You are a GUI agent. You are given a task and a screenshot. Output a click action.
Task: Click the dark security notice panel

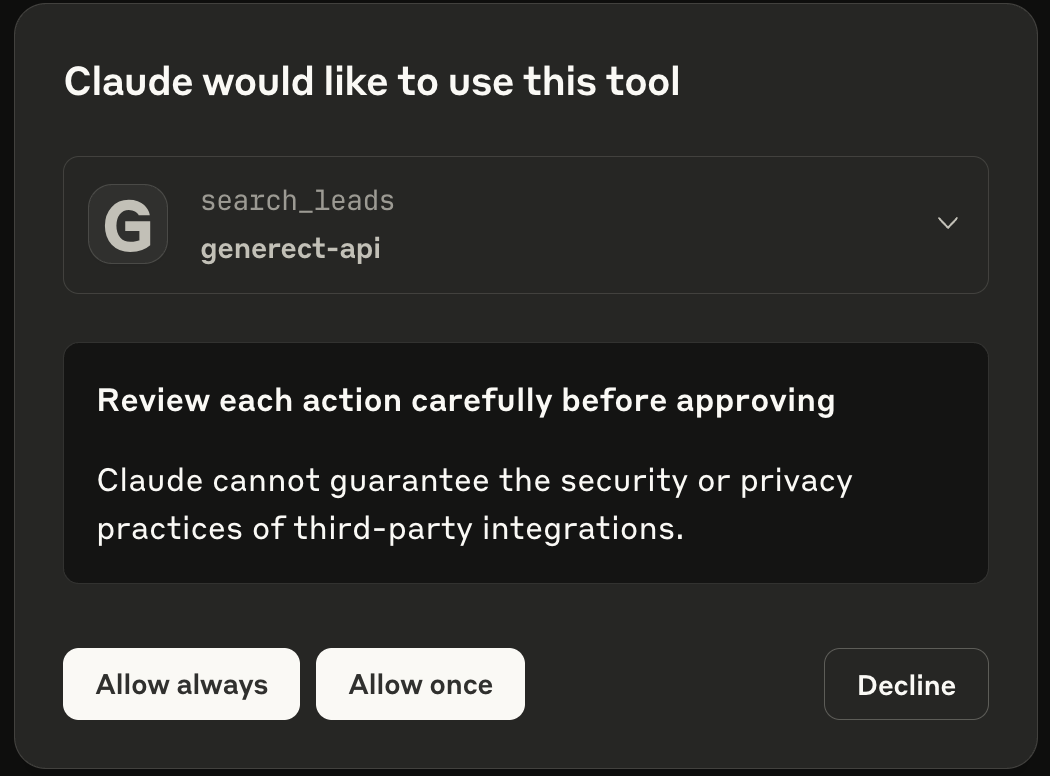point(526,463)
